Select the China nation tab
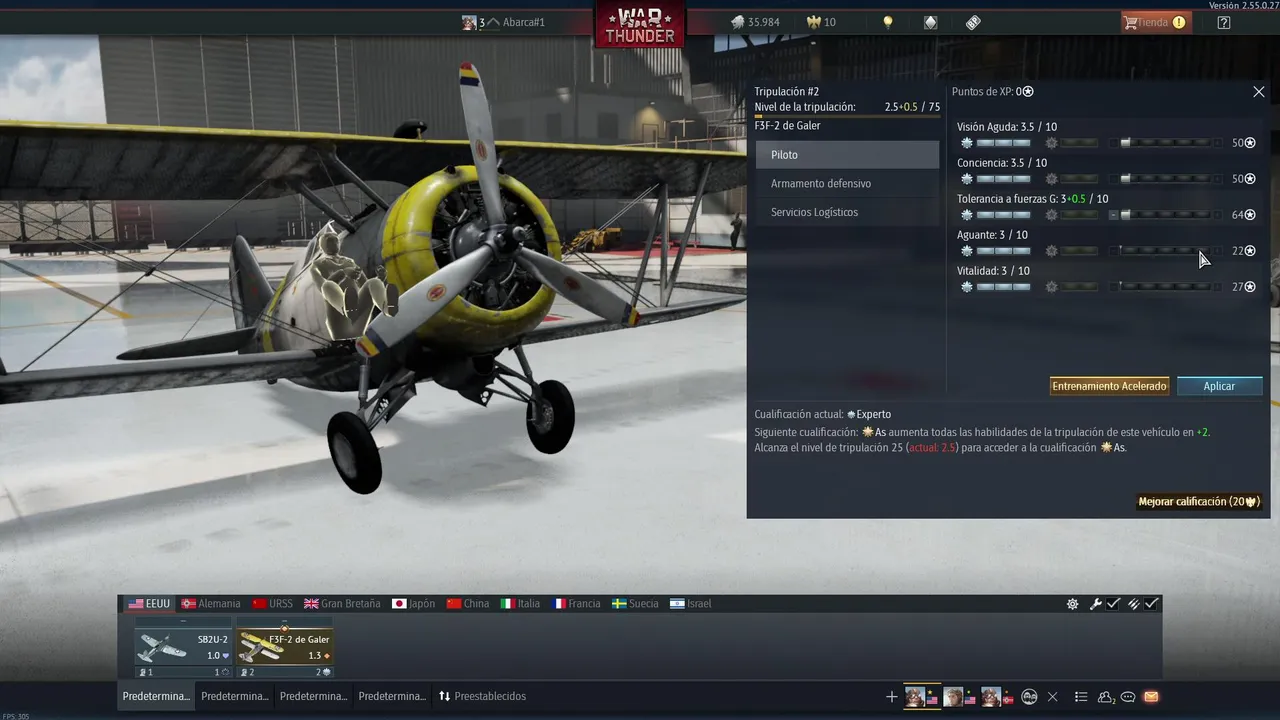 click(x=468, y=604)
